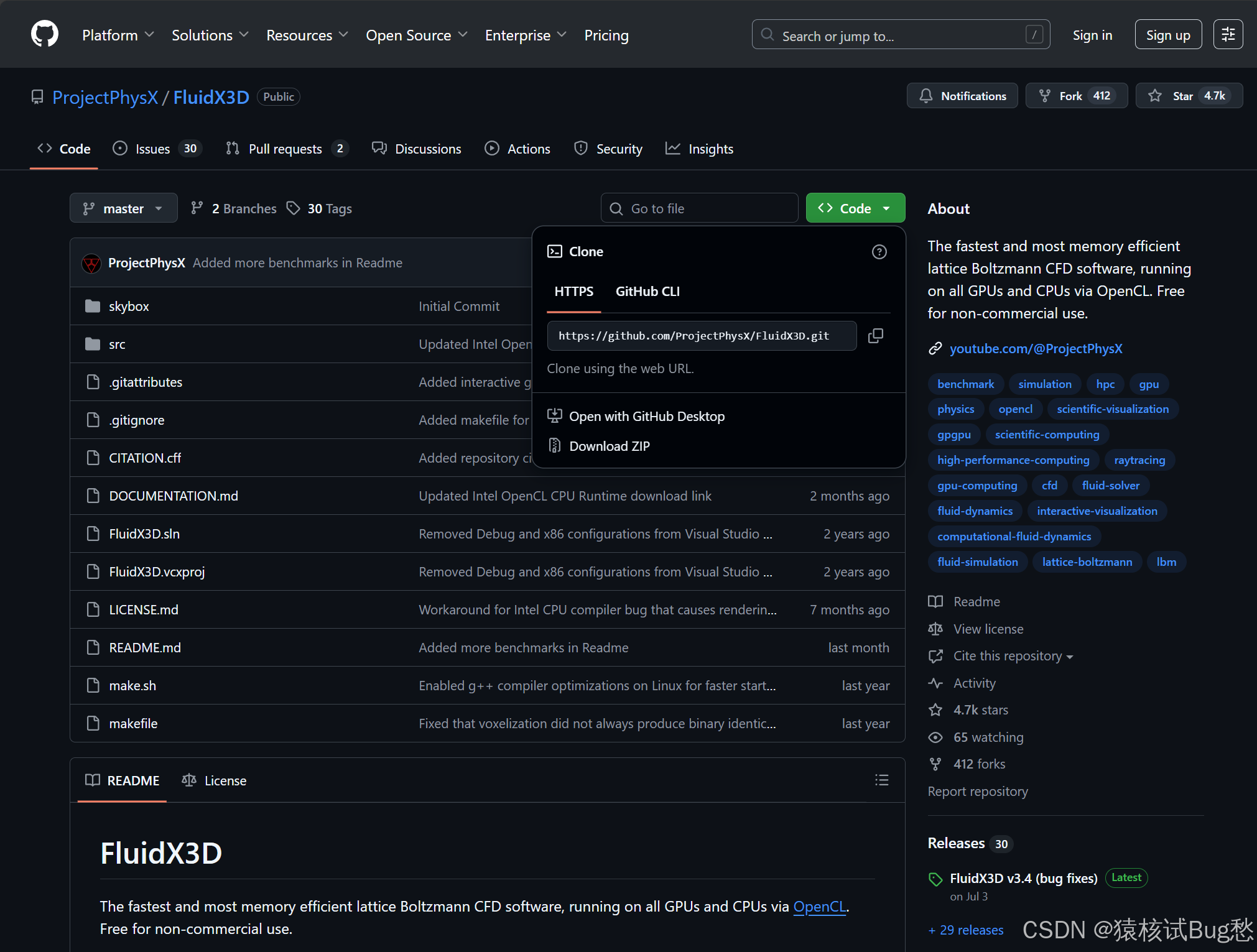Click the src folder icon
The height and width of the screenshot is (952, 1257).
click(93, 344)
